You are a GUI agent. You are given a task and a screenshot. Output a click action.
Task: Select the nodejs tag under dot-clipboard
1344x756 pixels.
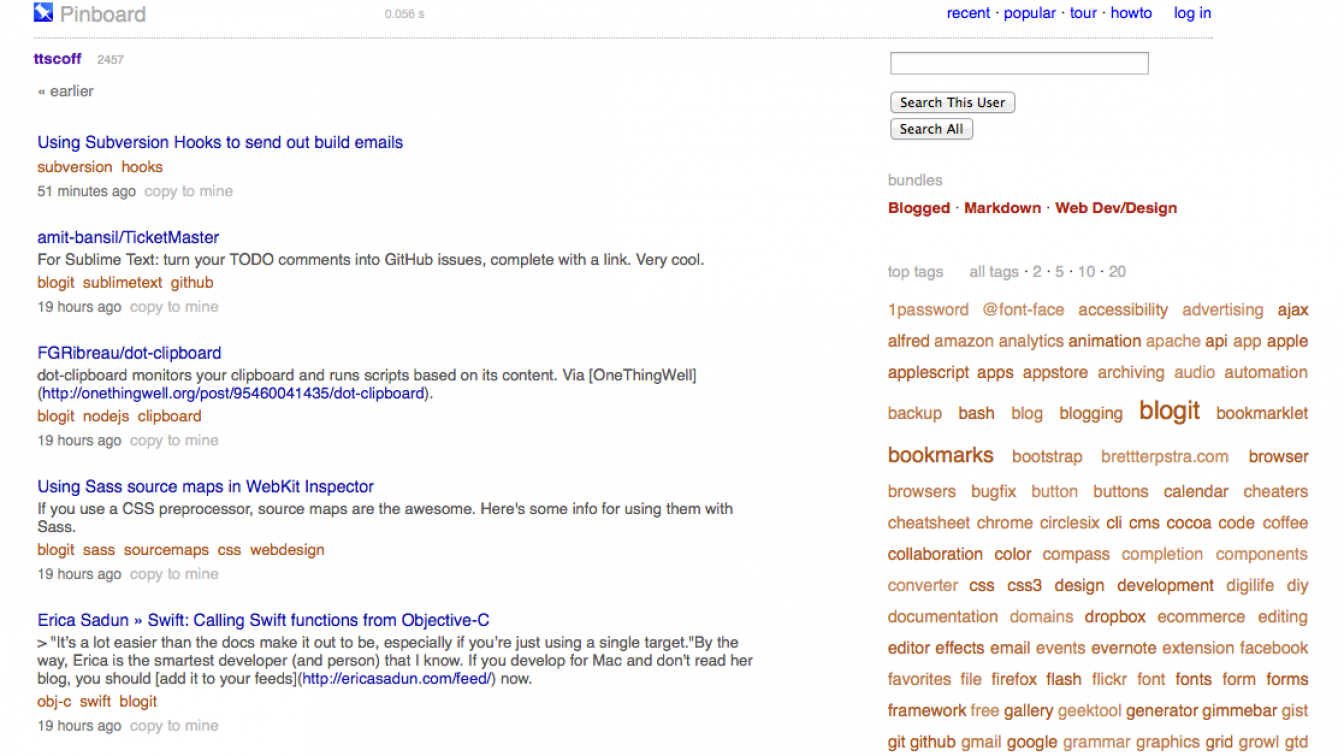click(x=106, y=416)
